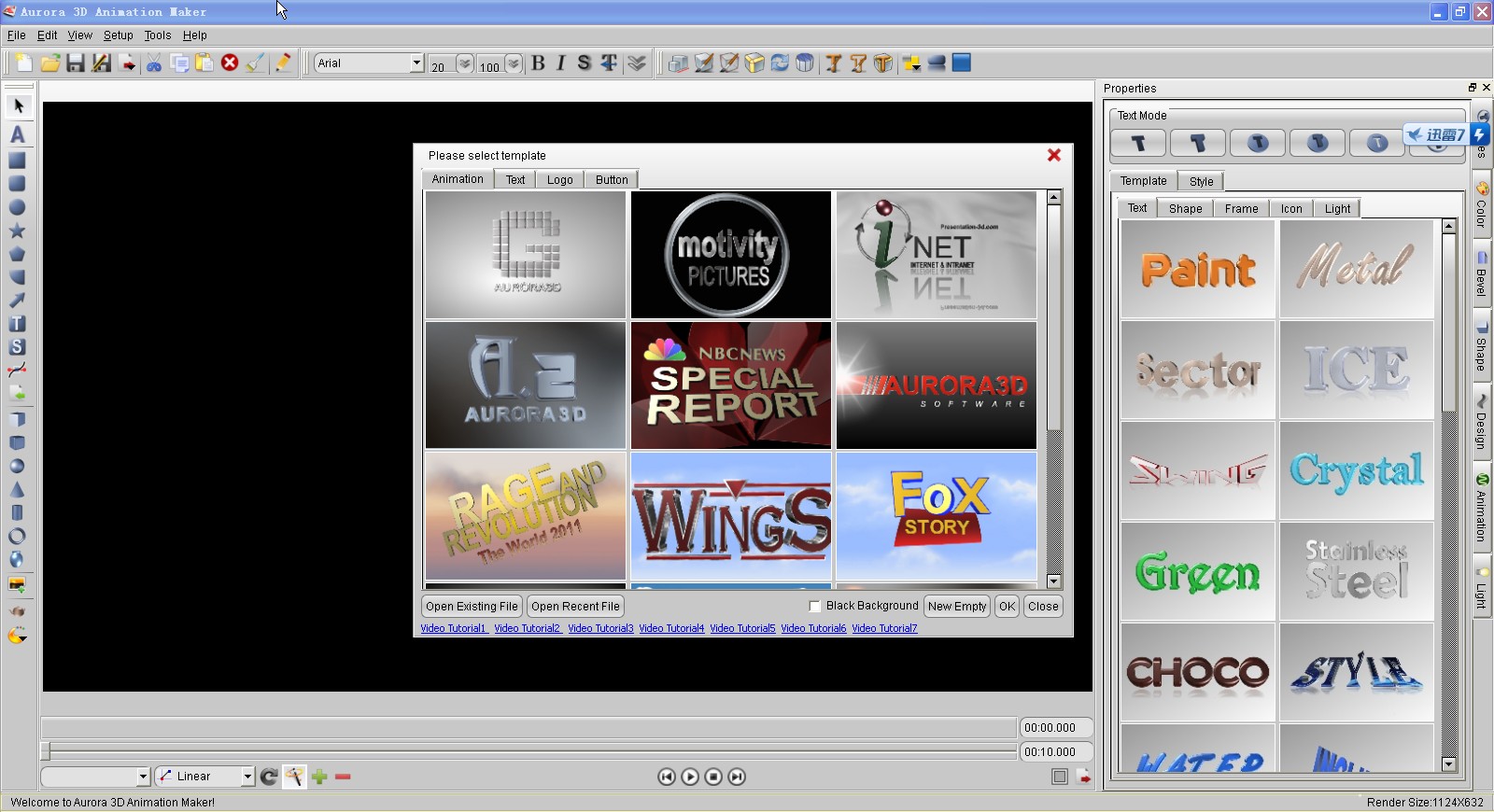Create a new file from toolbar
This screenshot has width=1494, height=812.
tap(23, 63)
